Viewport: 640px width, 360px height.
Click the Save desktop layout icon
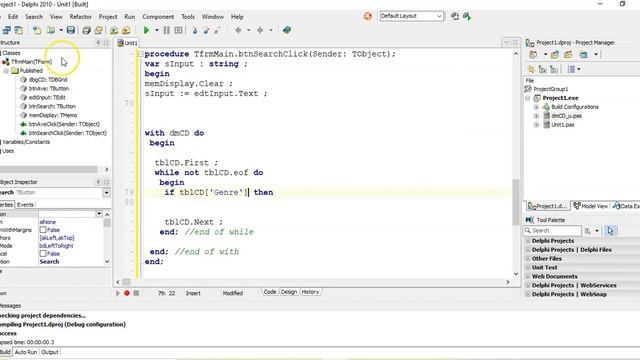[455, 16]
